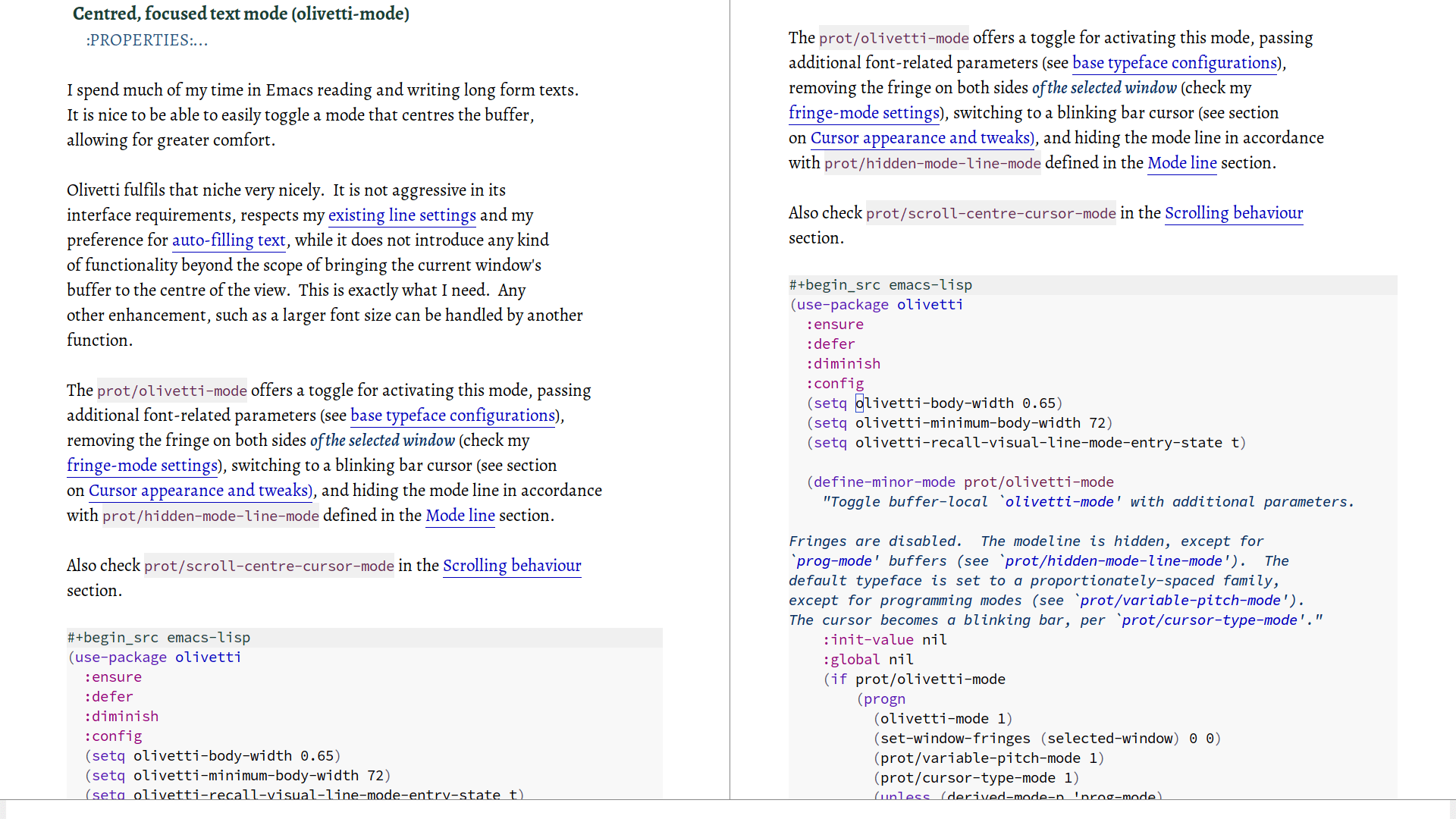This screenshot has height=819, width=1456.
Task: Follow 'Cursor appearance and tweaks' link in right window
Action: coord(921,138)
